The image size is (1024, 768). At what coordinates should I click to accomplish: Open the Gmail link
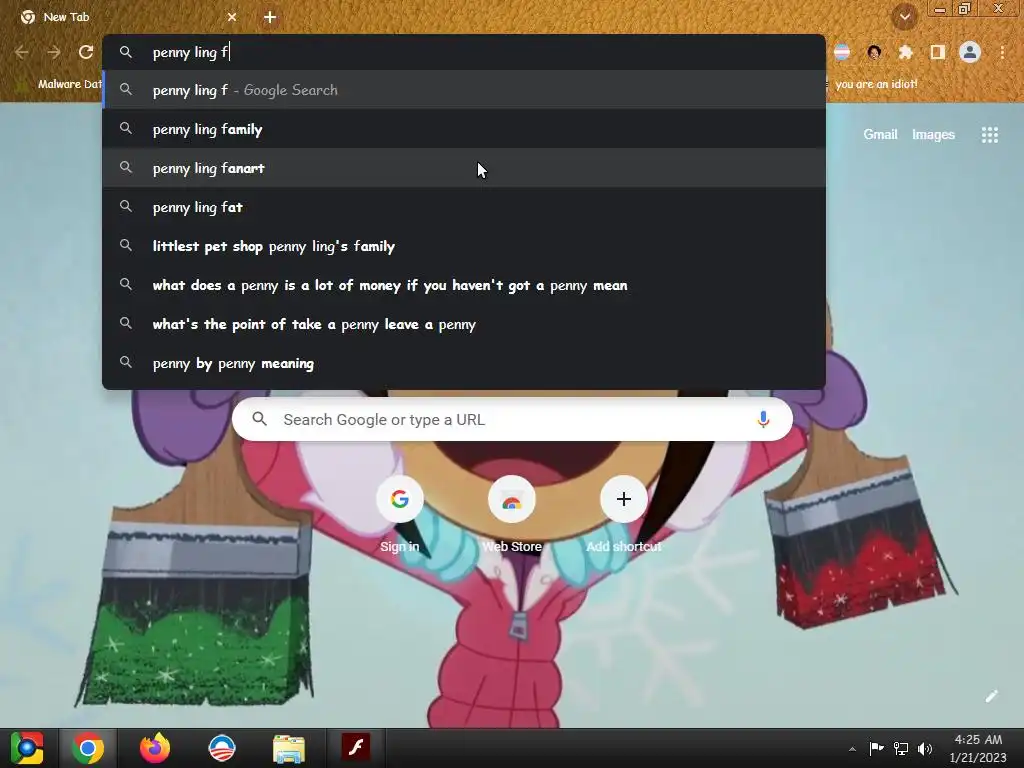880,135
